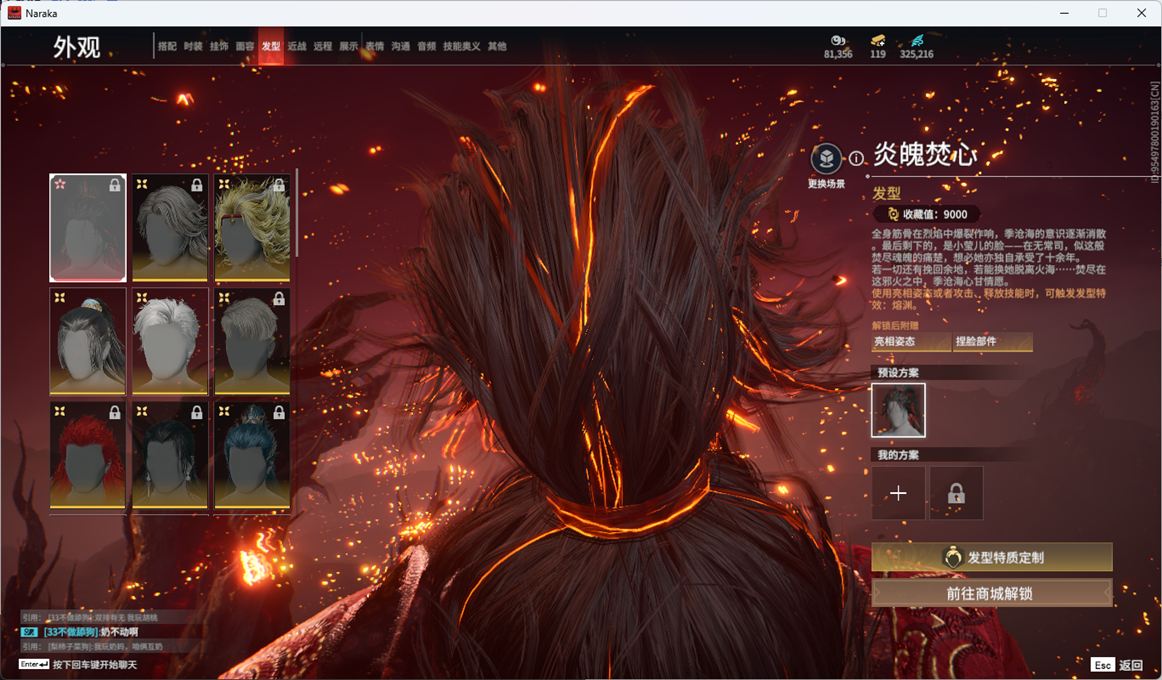Viewport: 1162px width, 680px height.
Task: Select the blonde curly hairstyle with red headband
Action: pos(252,228)
